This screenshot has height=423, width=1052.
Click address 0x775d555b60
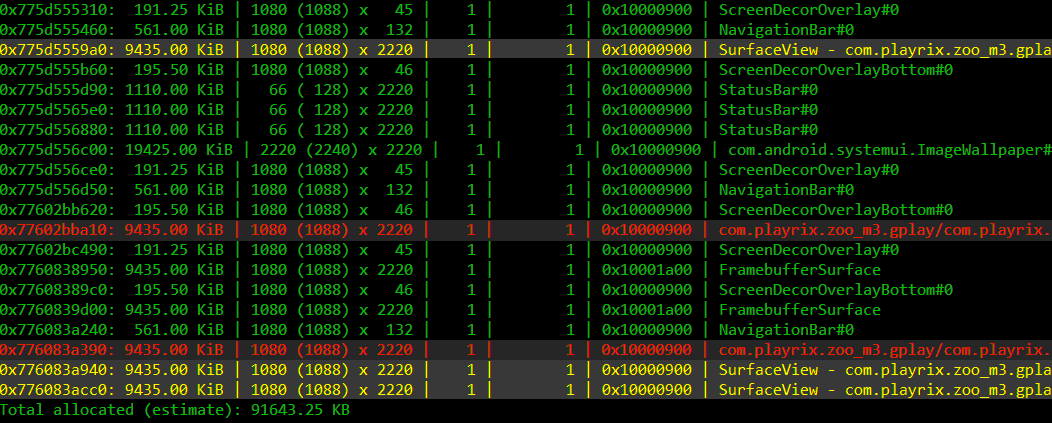click(57, 70)
